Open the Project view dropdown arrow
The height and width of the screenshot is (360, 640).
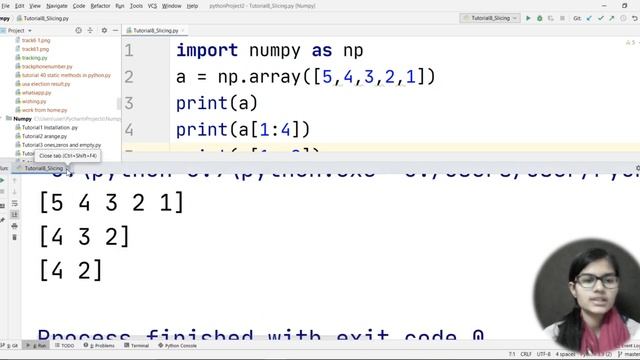pos(30,31)
